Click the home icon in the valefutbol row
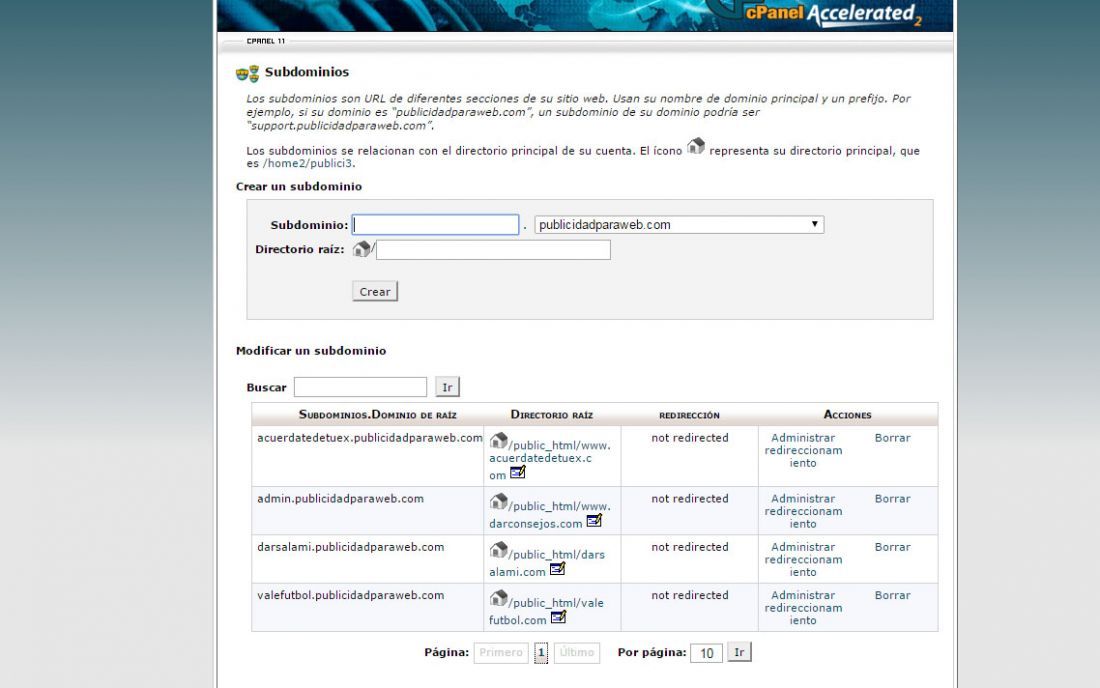Screen dimensions: 1100x688 pos(498,598)
